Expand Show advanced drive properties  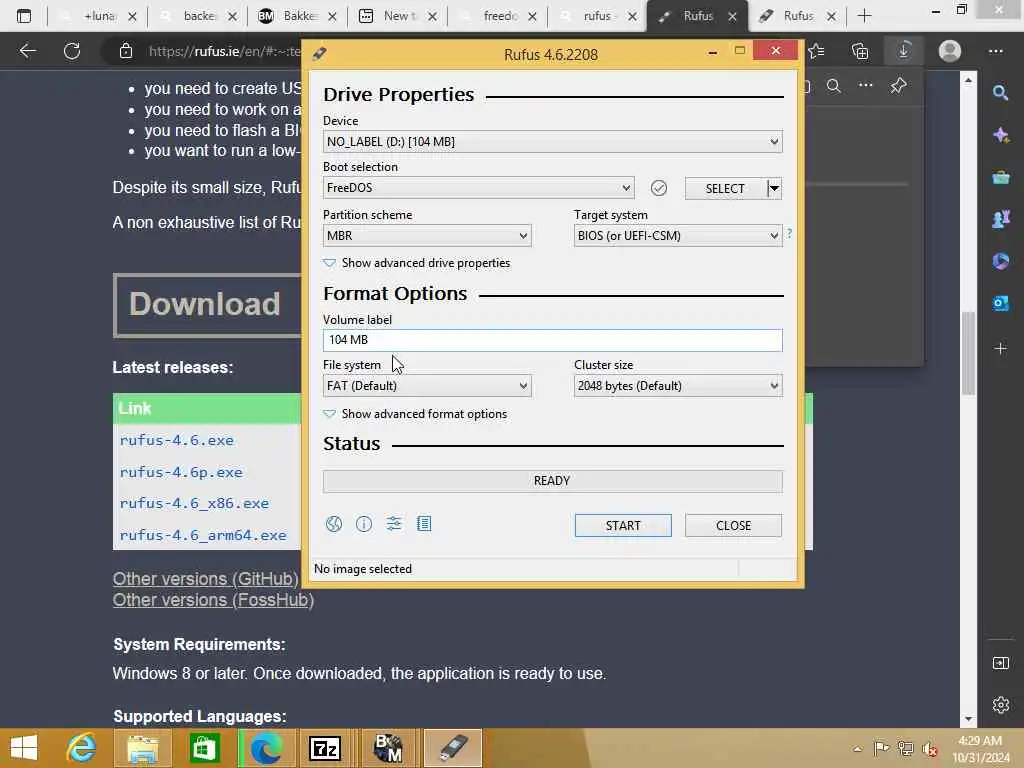(417, 263)
